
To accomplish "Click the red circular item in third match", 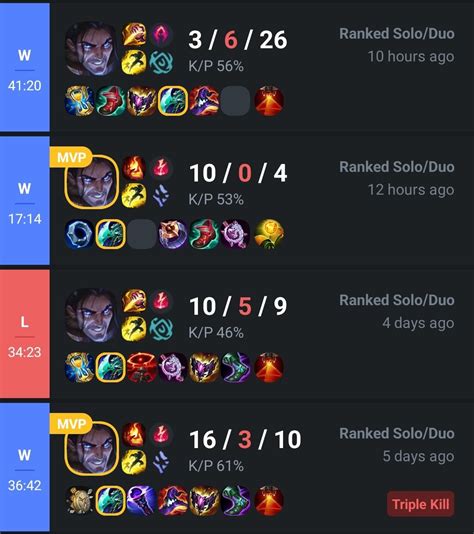I will point(142,367).
